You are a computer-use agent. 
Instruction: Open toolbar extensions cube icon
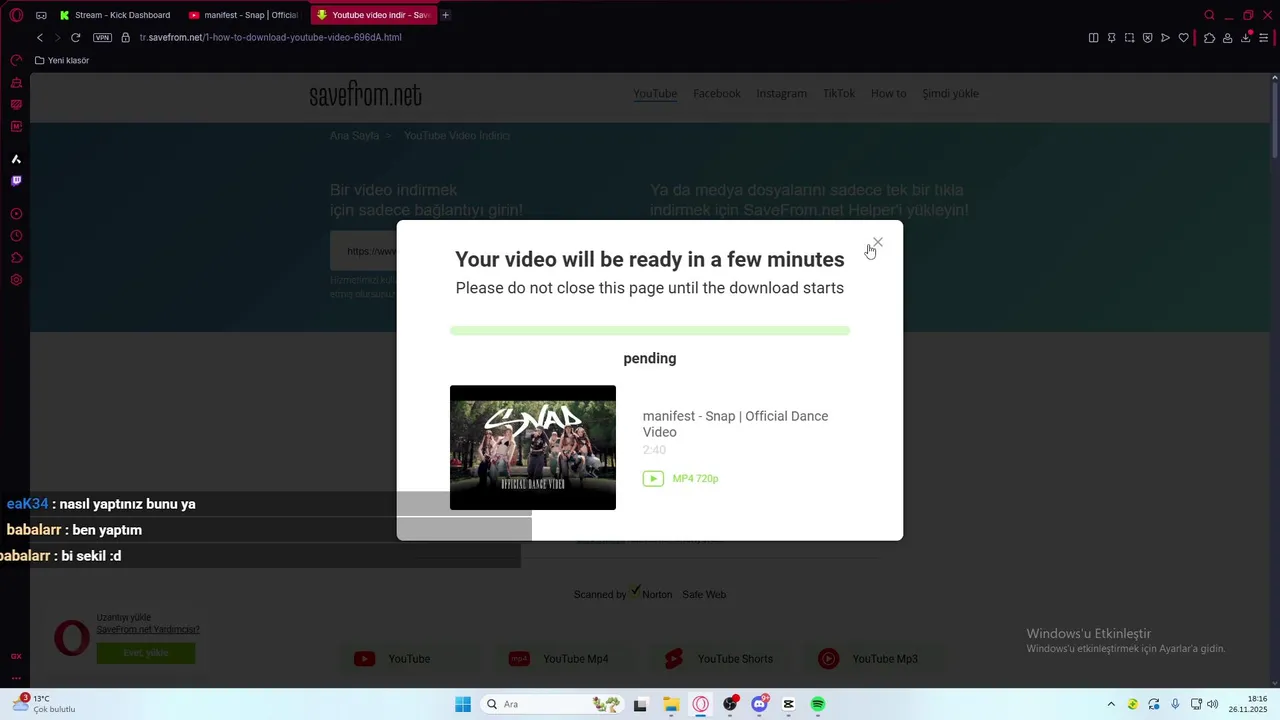1209,37
